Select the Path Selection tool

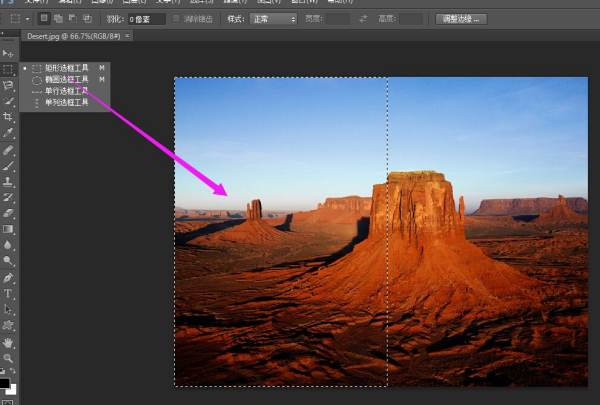click(x=8, y=309)
